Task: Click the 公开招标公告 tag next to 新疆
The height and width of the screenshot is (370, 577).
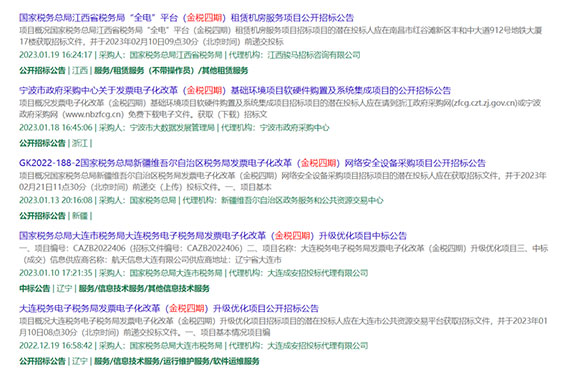Action: 42,215
